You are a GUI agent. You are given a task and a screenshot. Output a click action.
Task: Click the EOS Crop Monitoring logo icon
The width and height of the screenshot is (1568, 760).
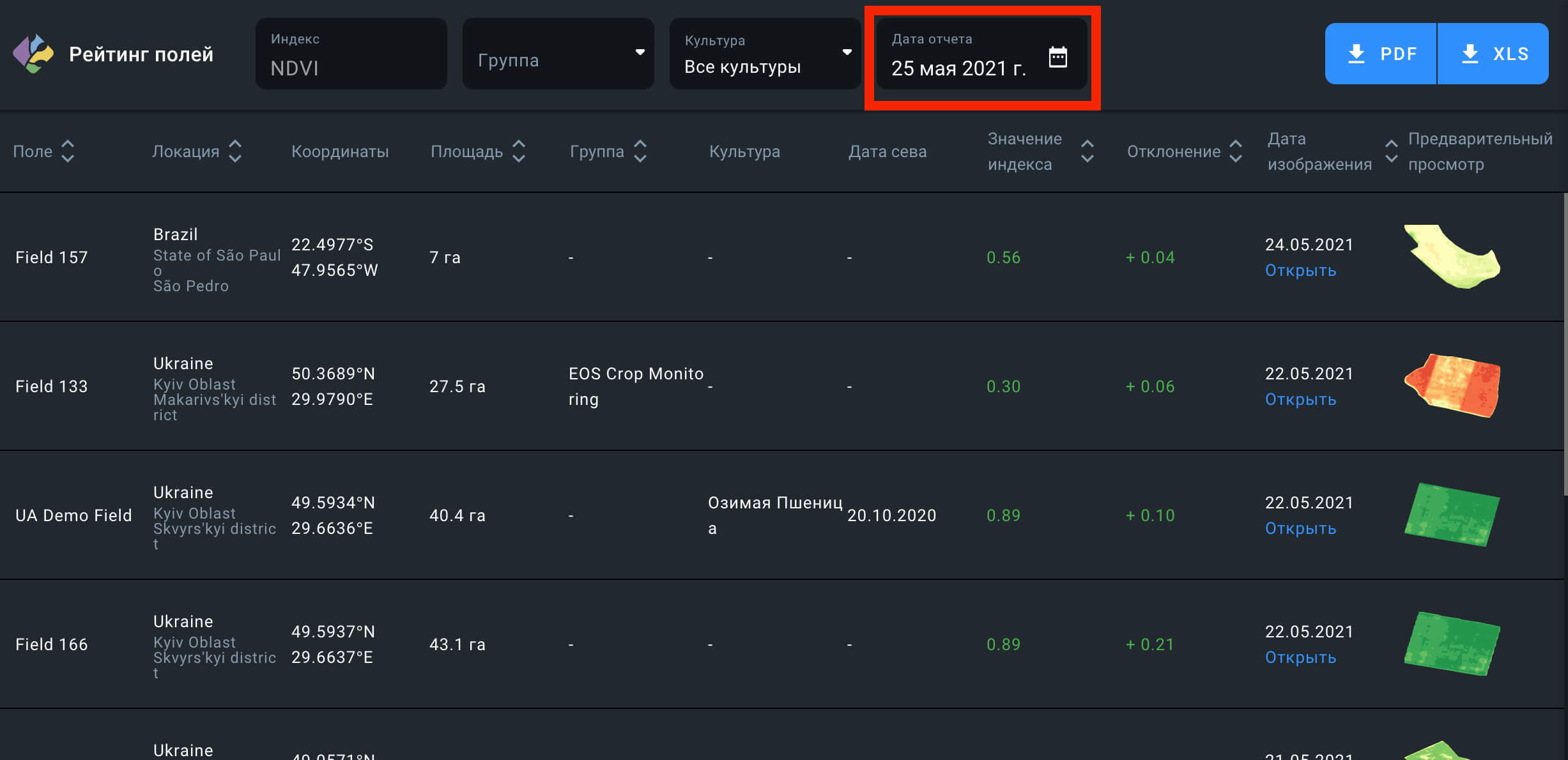[33, 54]
